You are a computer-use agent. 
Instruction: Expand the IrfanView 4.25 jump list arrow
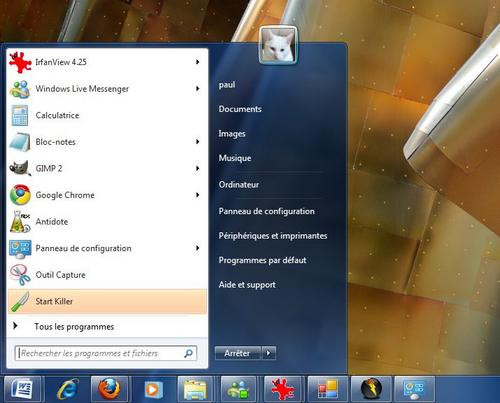pyautogui.click(x=198, y=62)
